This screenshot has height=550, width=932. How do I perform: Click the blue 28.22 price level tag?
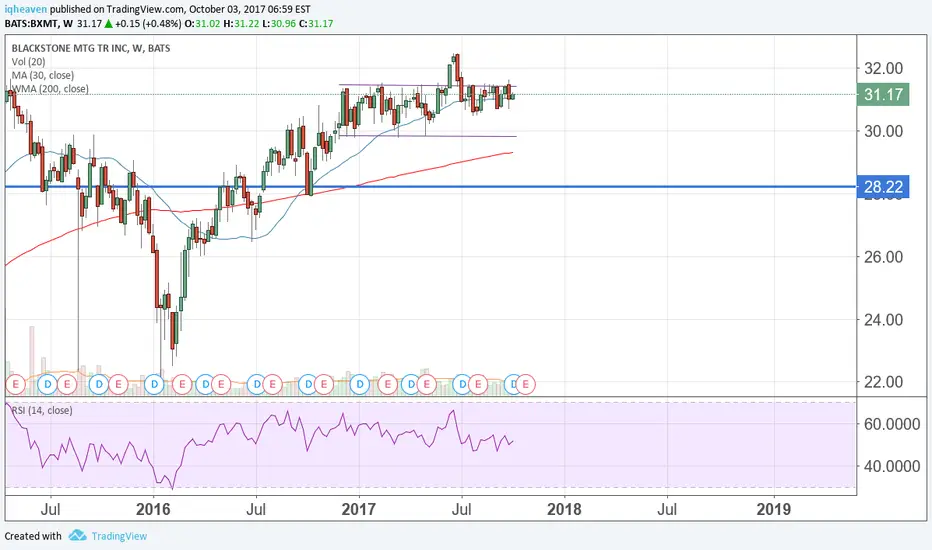coord(883,187)
